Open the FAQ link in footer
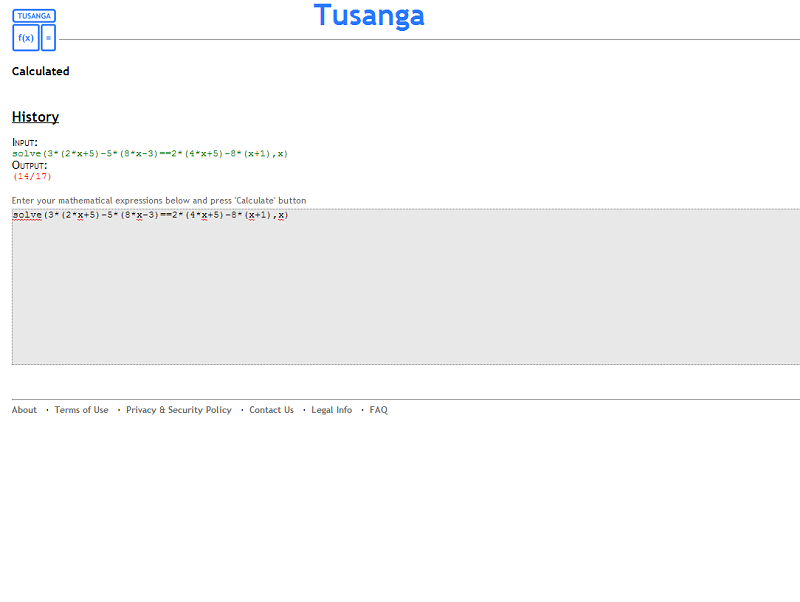 point(378,410)
